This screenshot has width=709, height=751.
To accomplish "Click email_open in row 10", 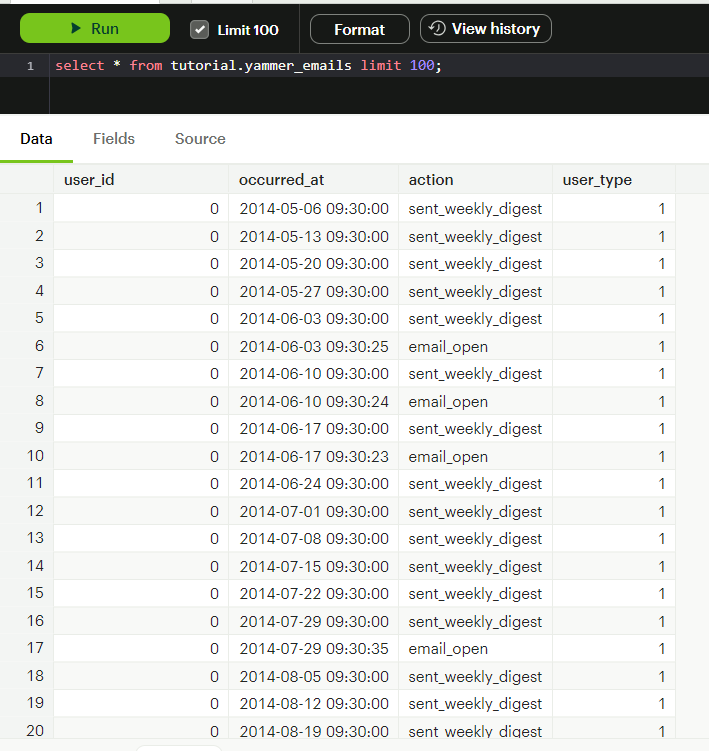I will (x=448, y=457).
